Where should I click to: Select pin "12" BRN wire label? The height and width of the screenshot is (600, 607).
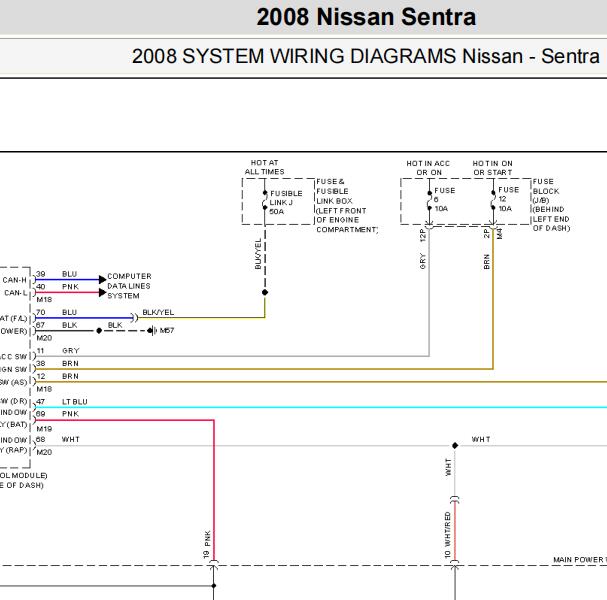[57, 376]
